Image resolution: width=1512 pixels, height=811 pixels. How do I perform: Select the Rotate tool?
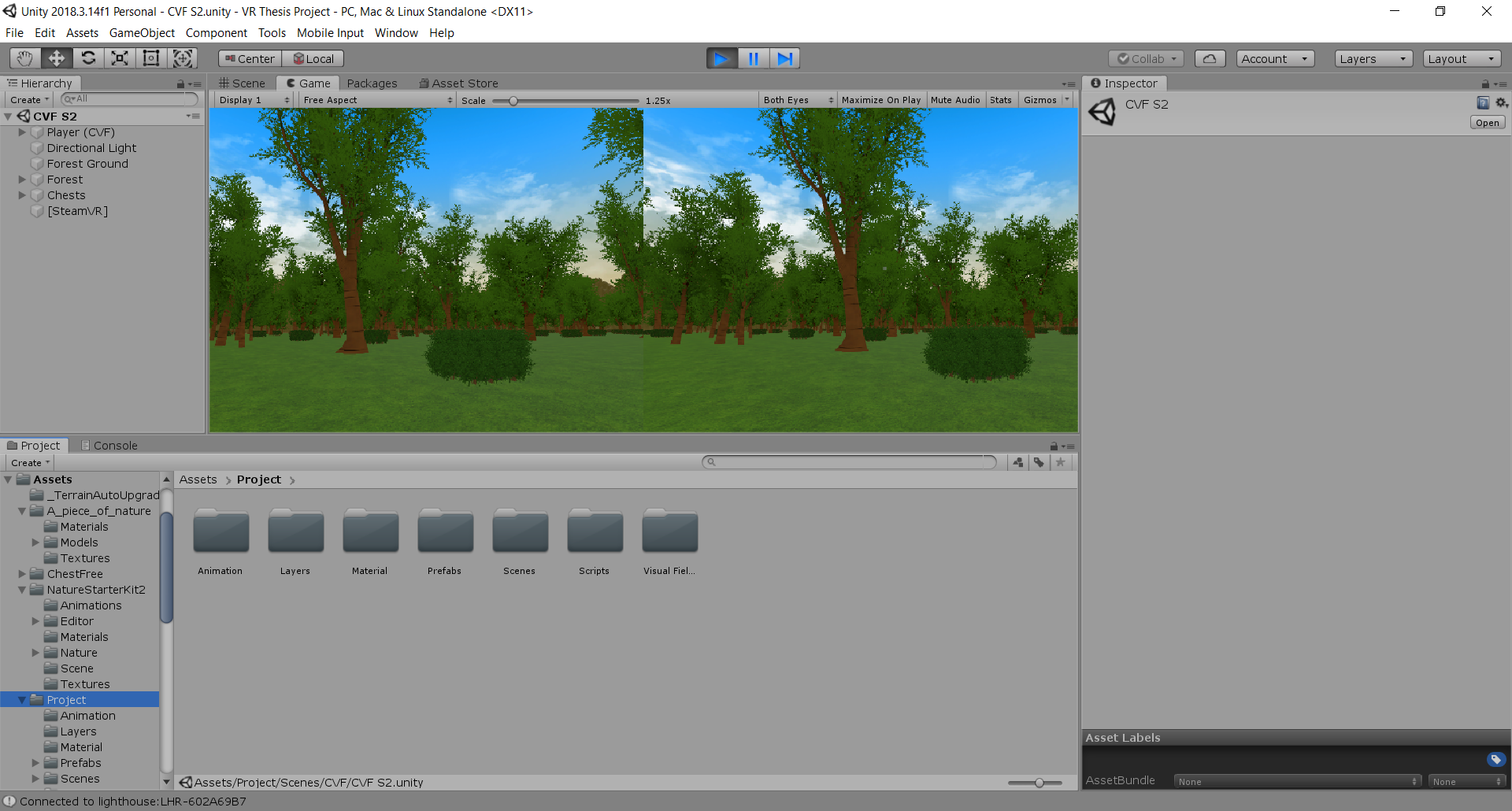[x=88, y=58]
